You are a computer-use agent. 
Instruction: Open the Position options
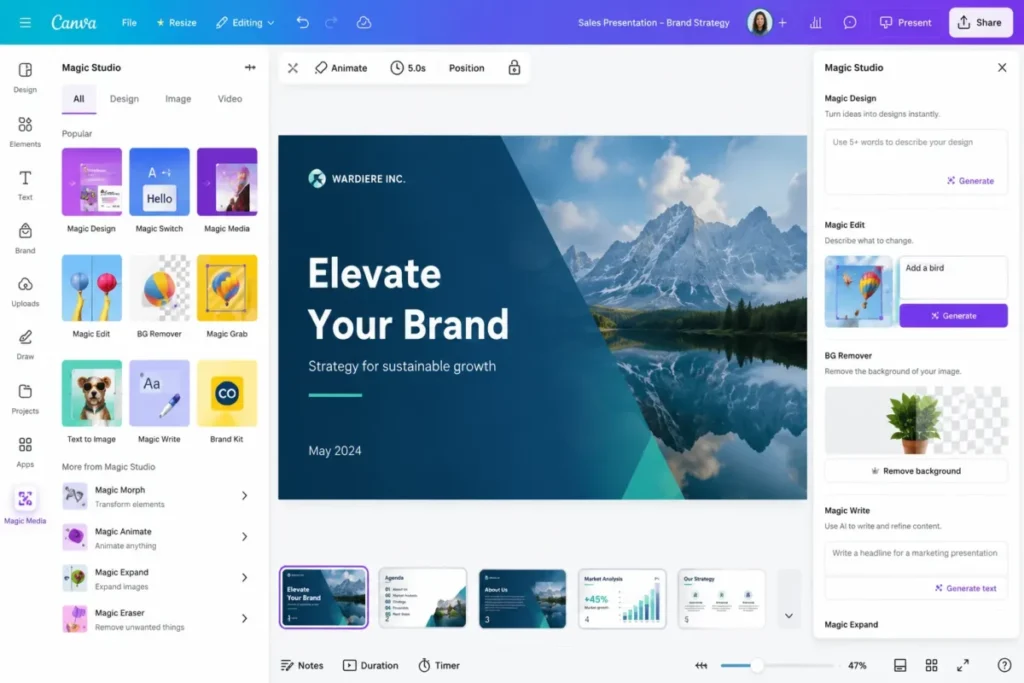coord(466,68)
